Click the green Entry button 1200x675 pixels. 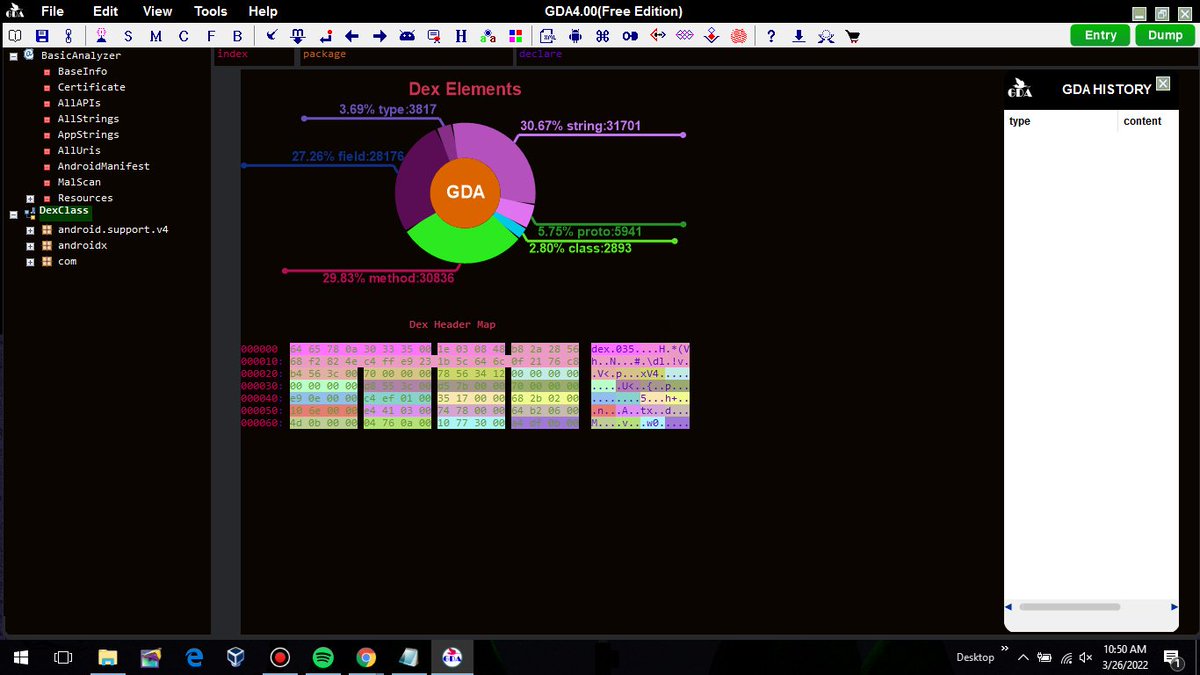coord(1100,35)
